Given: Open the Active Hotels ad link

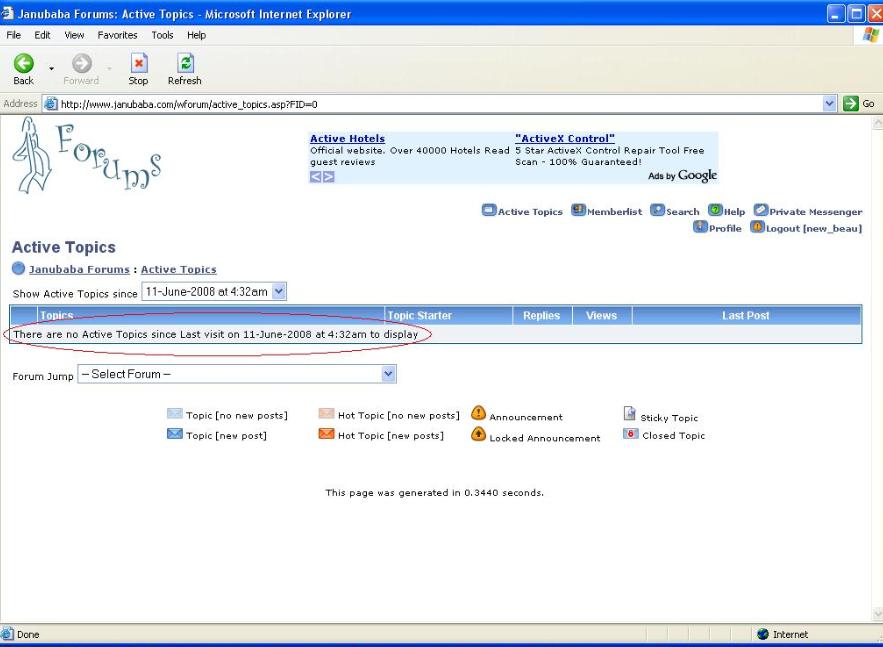Looking at the screenshot, I should coord(347,139).
